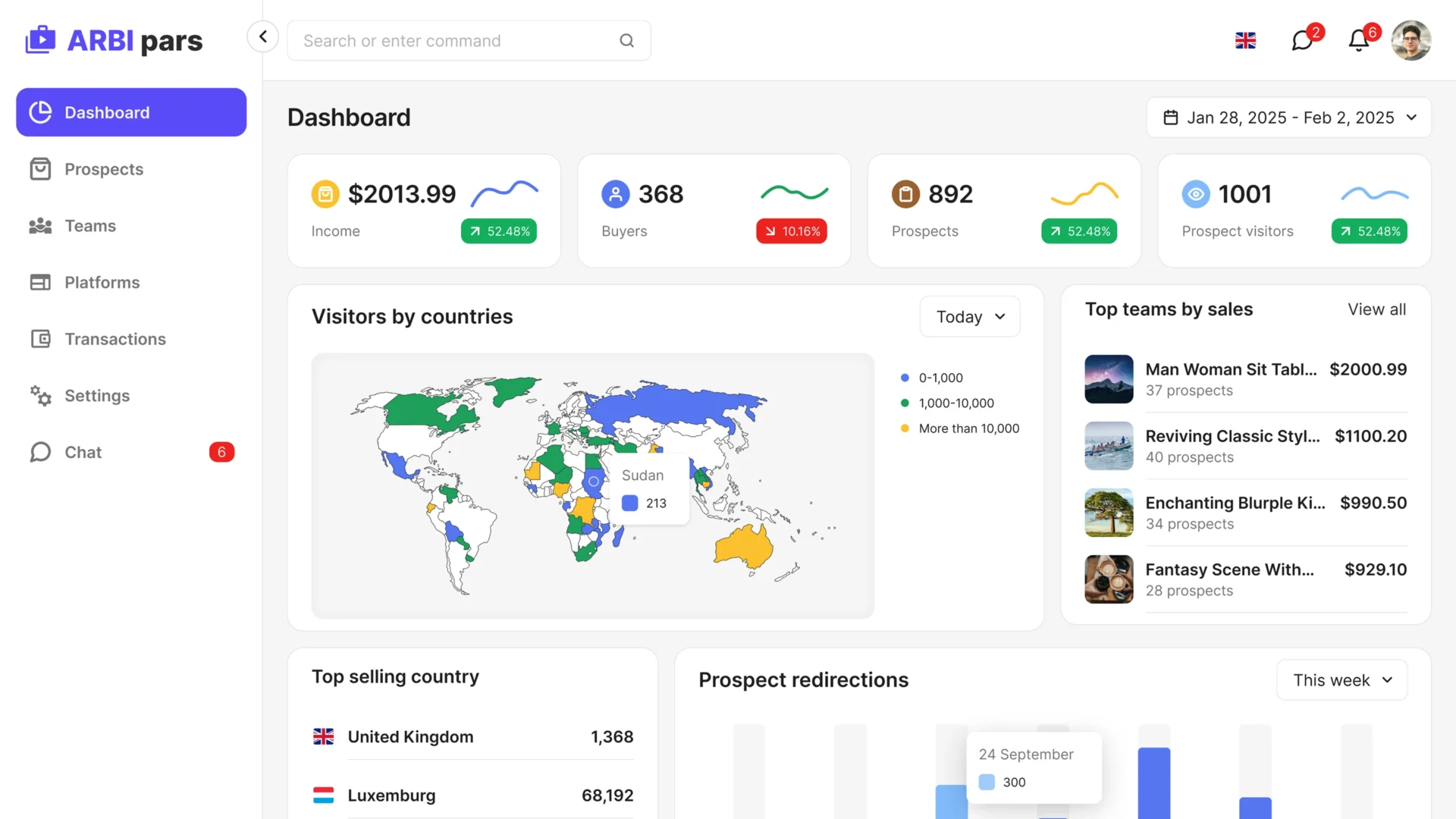
Task: Click the mountain night sky thumbnail
Action: tap(1109, 379)
